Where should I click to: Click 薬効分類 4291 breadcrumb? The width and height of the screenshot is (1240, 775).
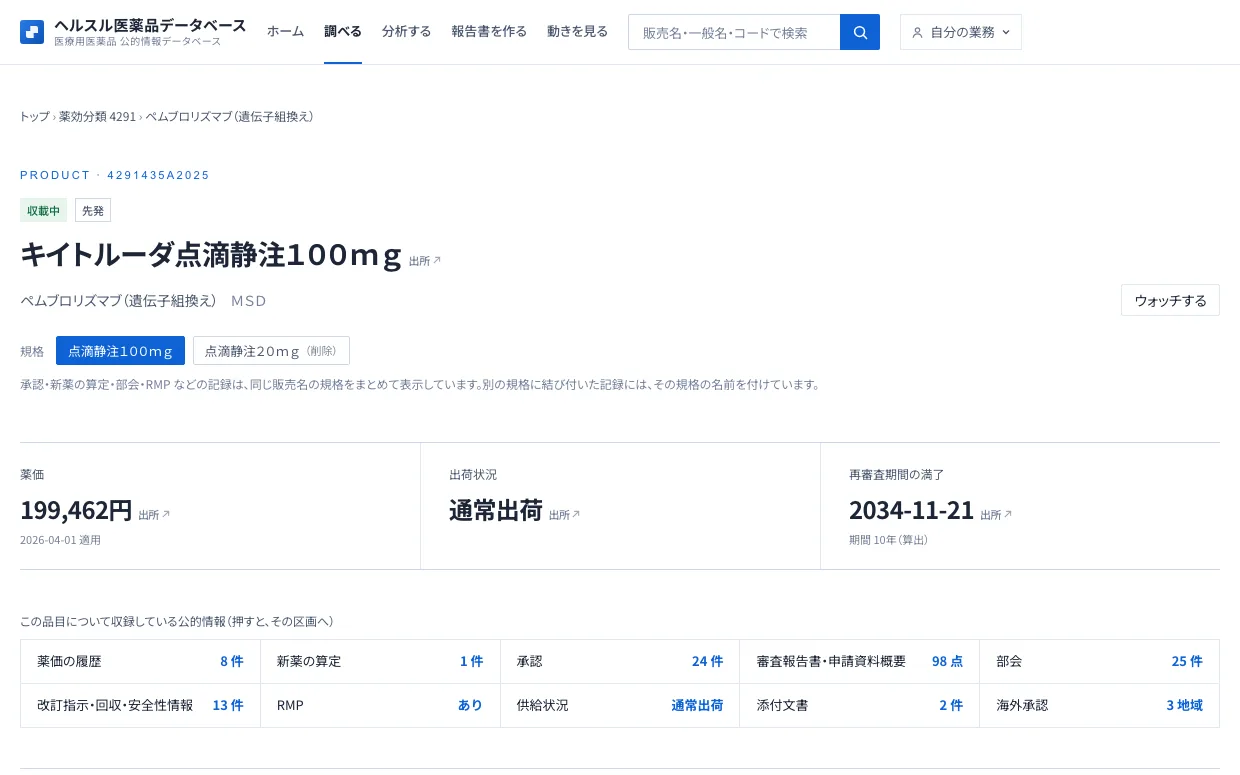click(x=97, y=117)
